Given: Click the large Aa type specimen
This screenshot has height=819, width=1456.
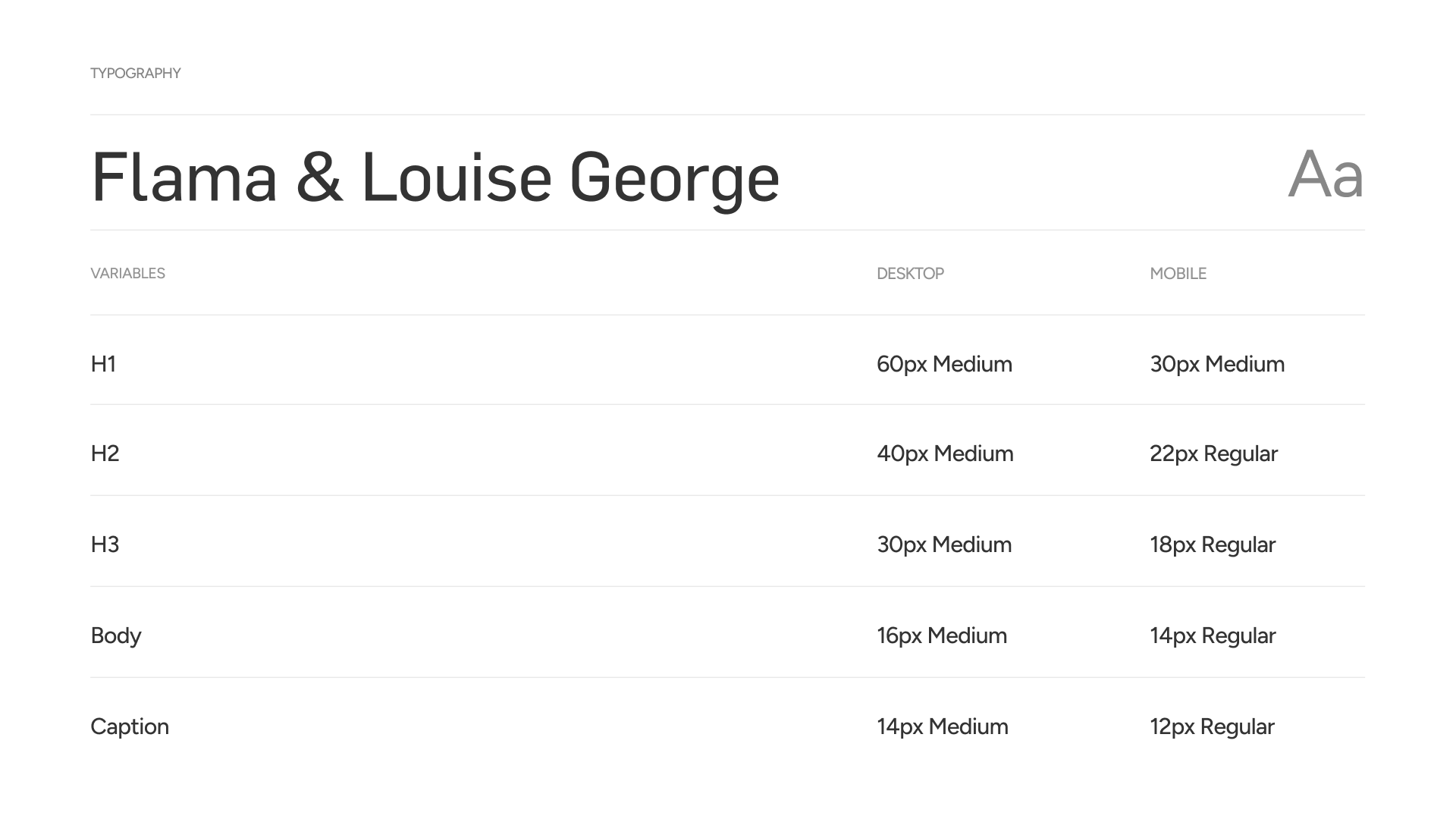Looking at the screenshot, I should point(1325,176).
